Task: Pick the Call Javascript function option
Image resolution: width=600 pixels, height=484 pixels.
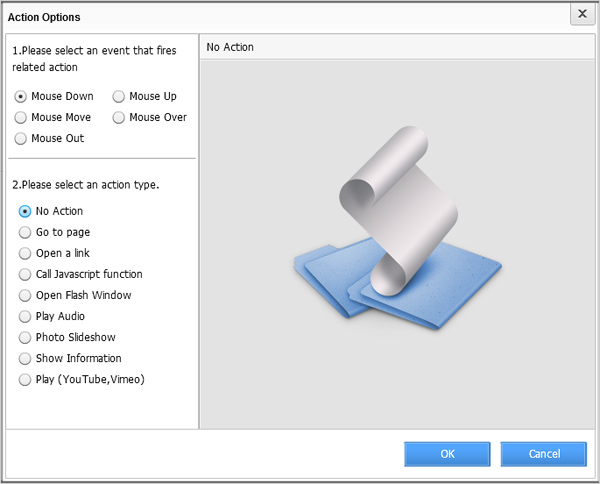Action: pyautogui.click(x=25, y=274)
